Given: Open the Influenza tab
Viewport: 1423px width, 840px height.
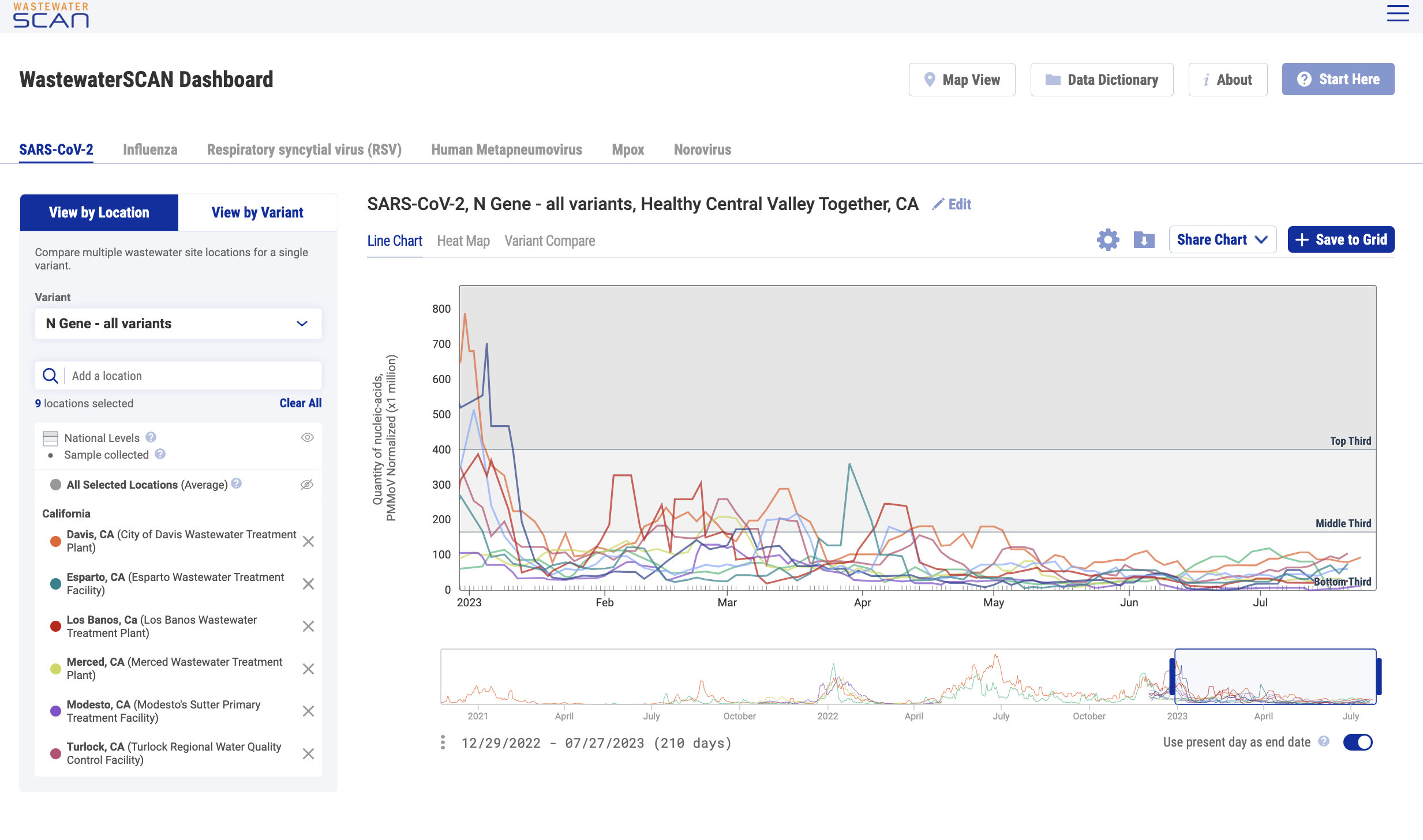Looking at the screenshot, I should [150, 149].
